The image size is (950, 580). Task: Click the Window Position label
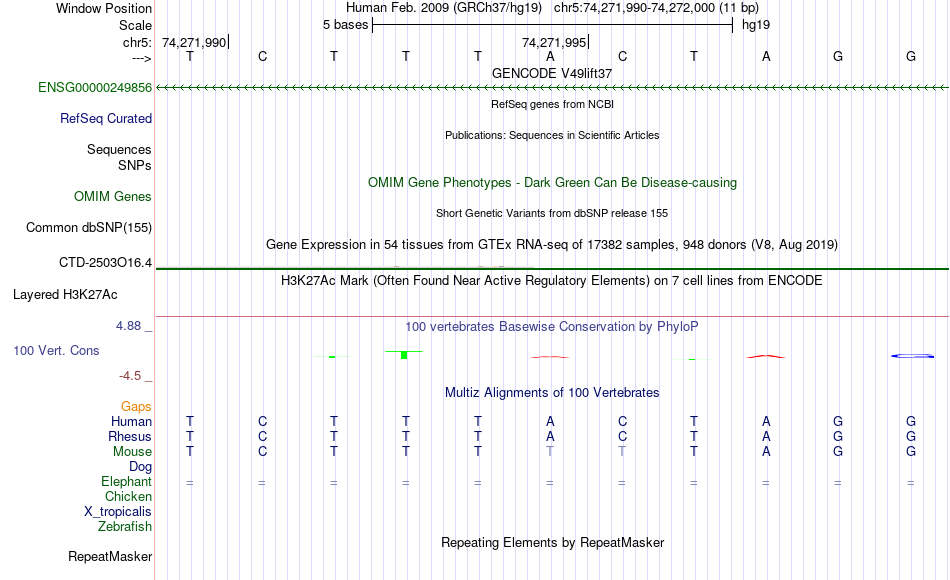(104, 8)
